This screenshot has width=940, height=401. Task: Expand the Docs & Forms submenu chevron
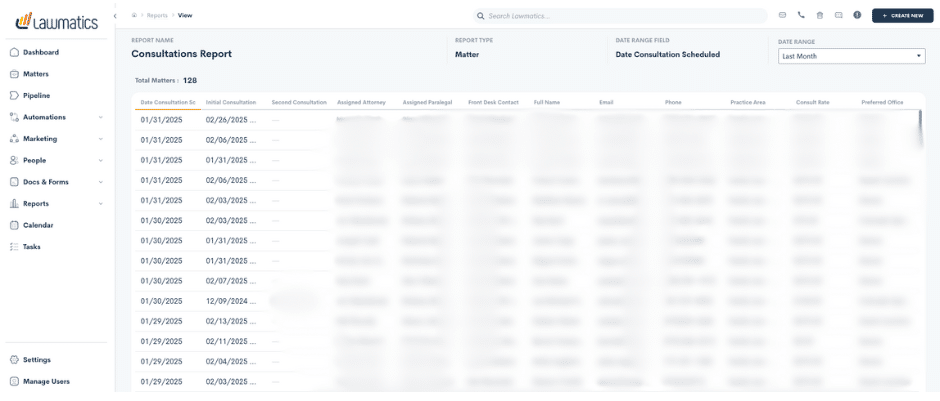101,182
